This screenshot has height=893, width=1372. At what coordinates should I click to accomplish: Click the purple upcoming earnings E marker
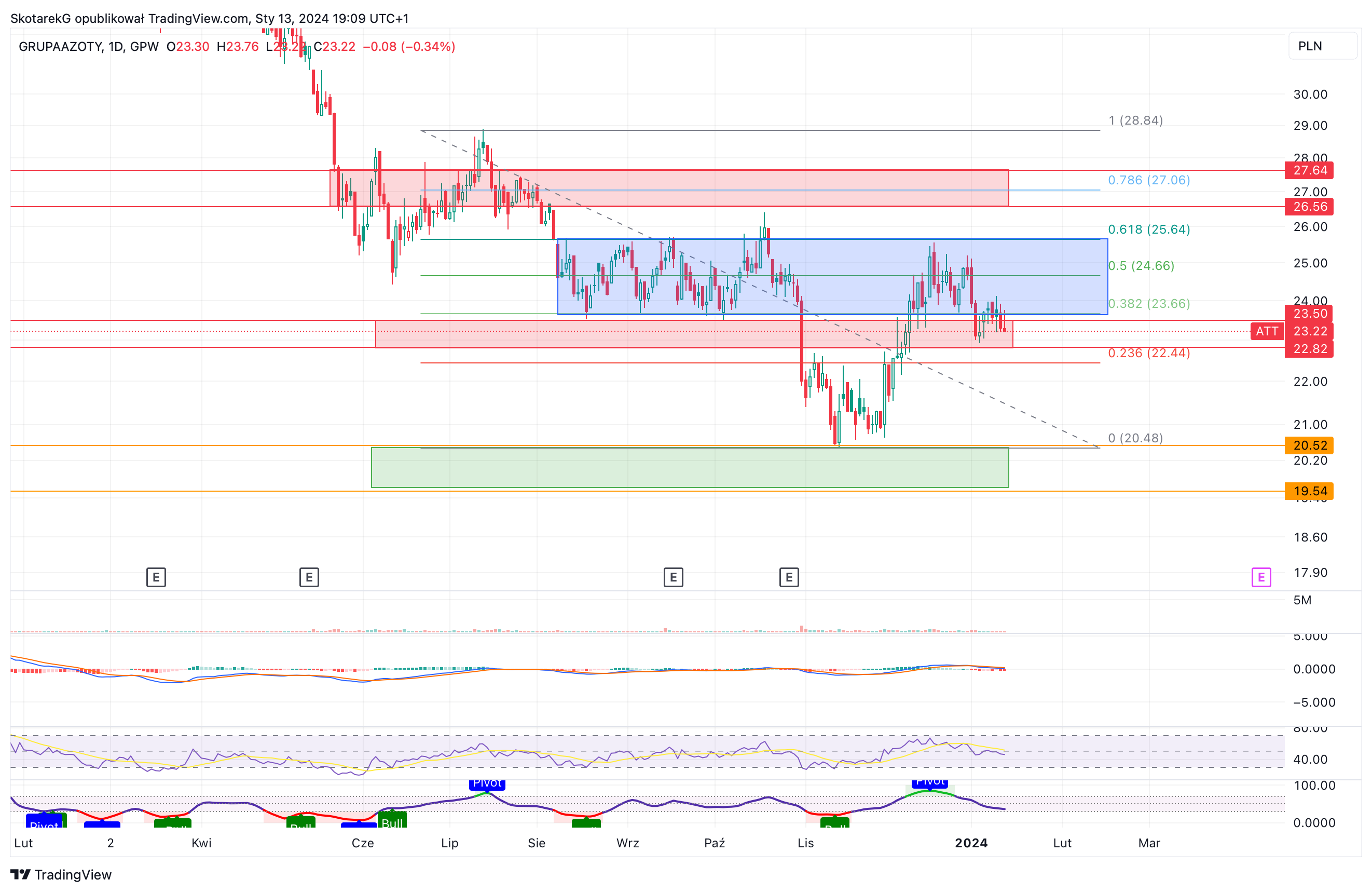(x=1261, y=577)
